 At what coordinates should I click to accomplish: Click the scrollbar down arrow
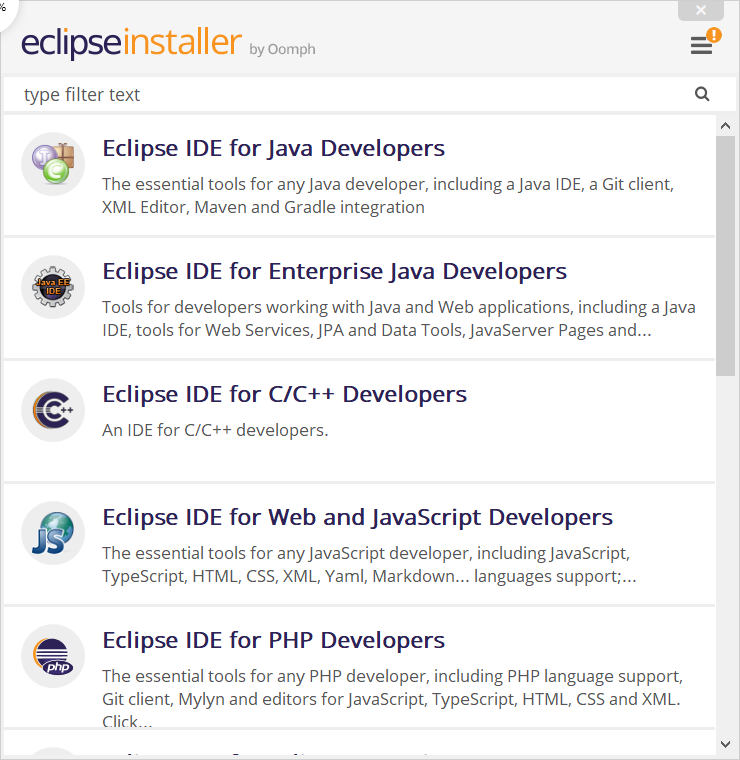coord(725,744)
